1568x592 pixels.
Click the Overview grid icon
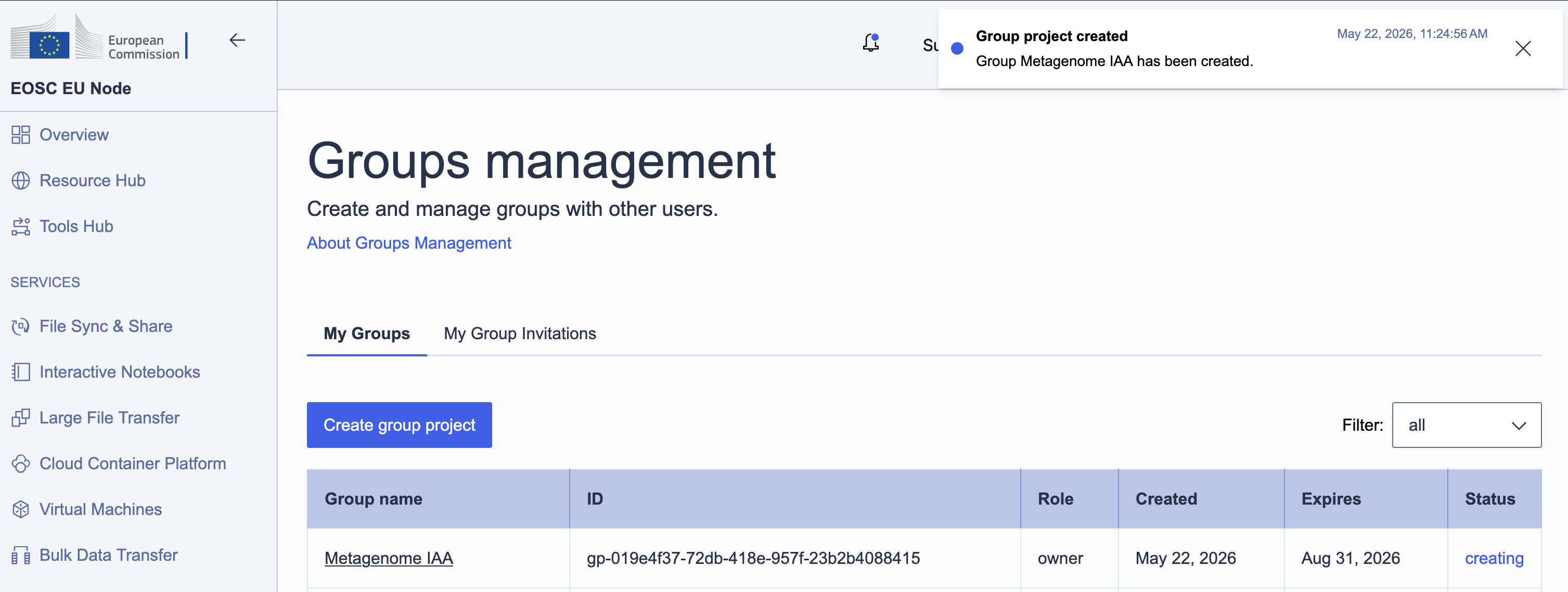[21, 134]
